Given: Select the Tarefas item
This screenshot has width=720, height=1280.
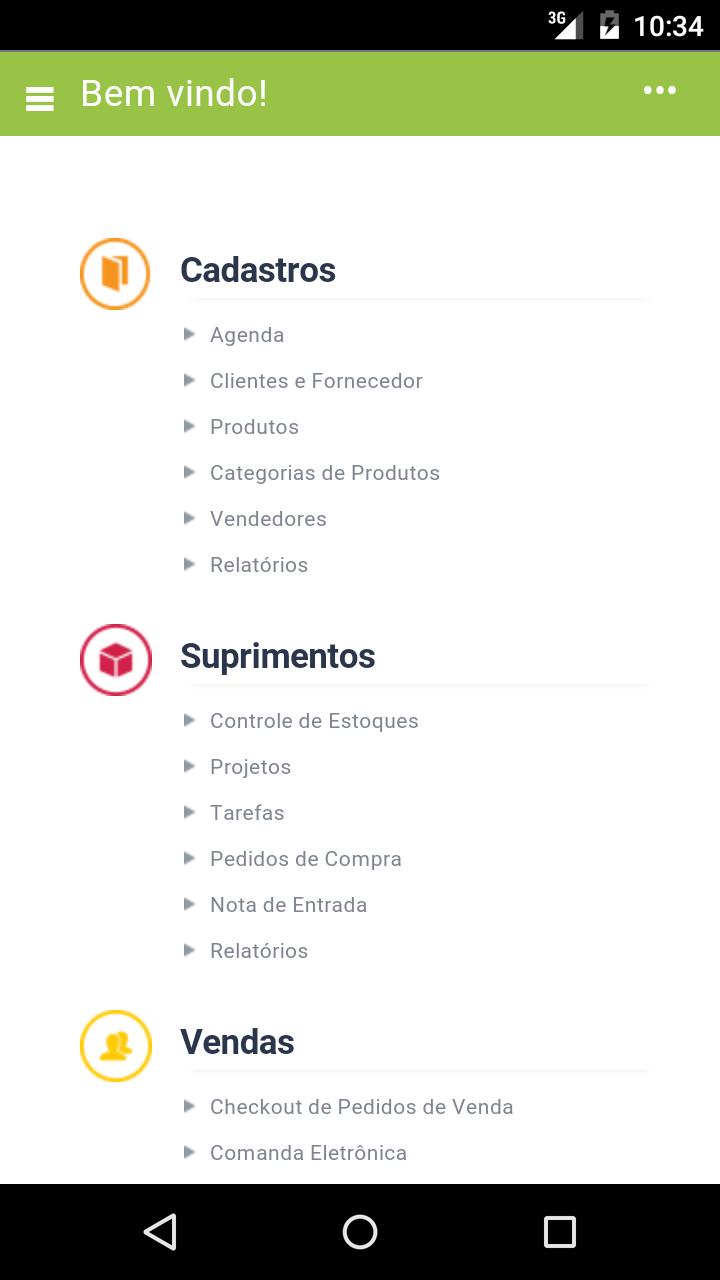Looking at the screenshot, I should tap(247, 813).
